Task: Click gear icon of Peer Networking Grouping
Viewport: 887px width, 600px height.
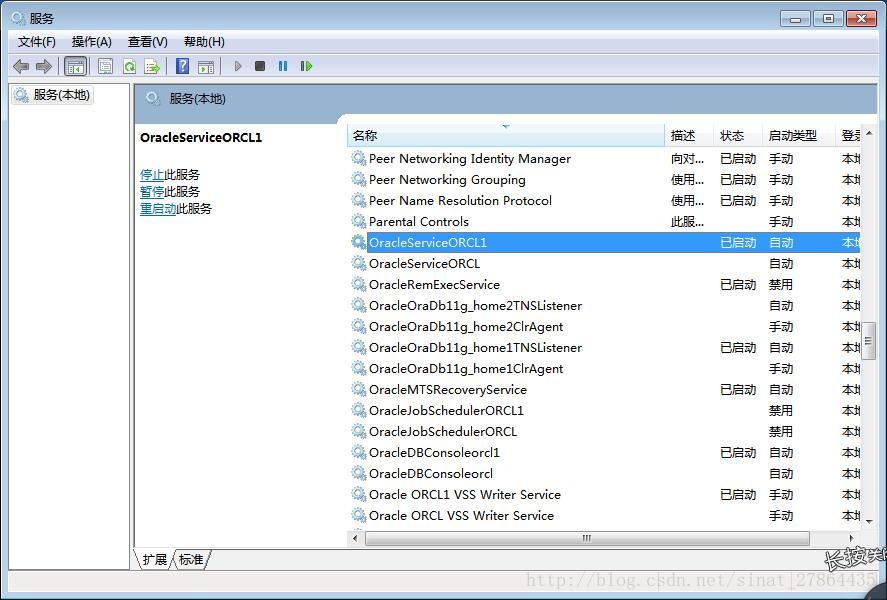Action: point(359,179)
